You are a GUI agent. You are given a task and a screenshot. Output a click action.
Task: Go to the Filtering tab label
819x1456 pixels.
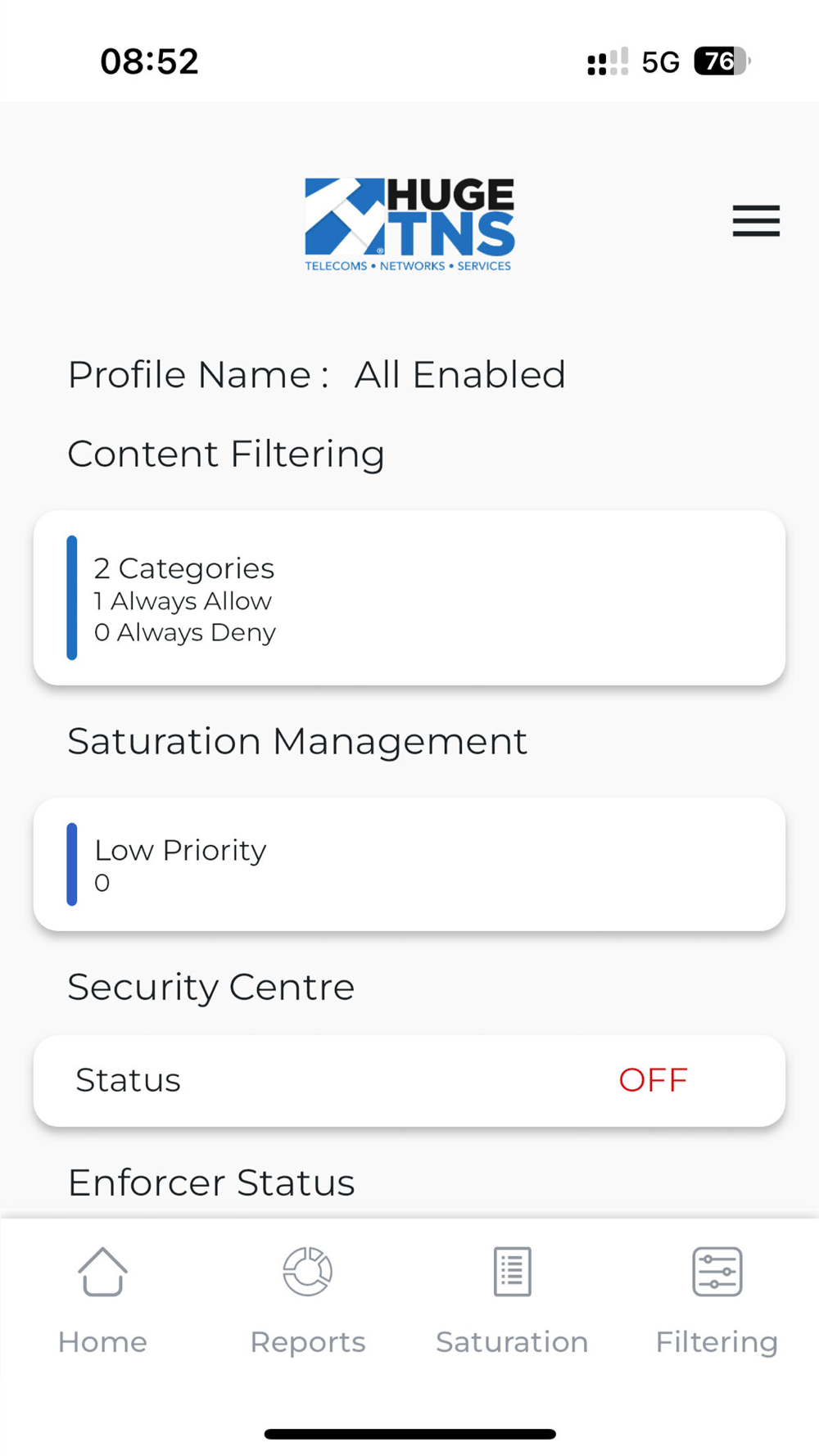click(x=717, y=1342)
